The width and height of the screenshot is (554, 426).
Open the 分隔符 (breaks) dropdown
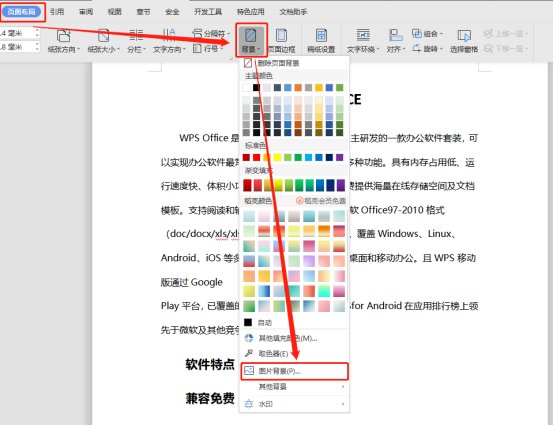[211, 34]
